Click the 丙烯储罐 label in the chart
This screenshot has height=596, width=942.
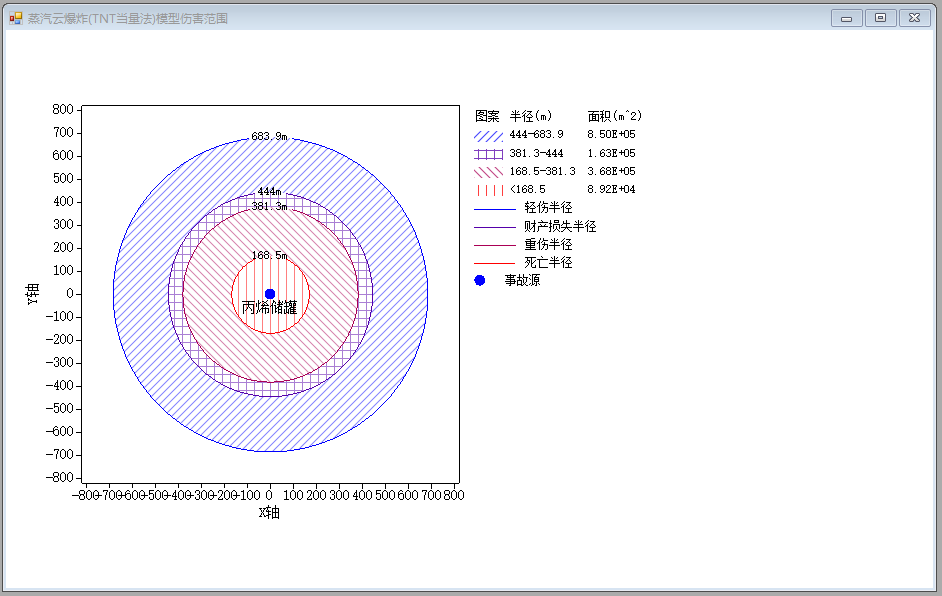[x=269, y=308]
